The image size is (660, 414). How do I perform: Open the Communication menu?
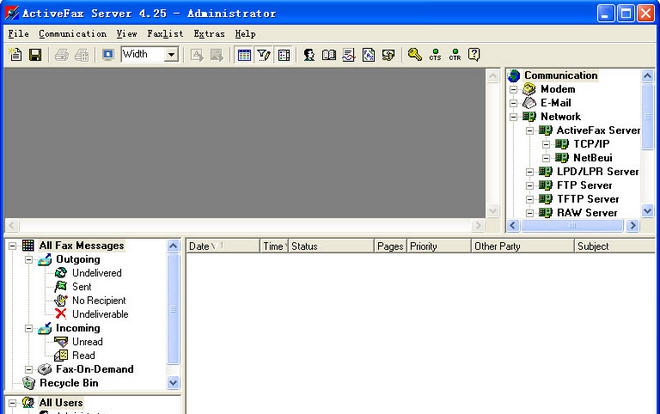(72, 34)
